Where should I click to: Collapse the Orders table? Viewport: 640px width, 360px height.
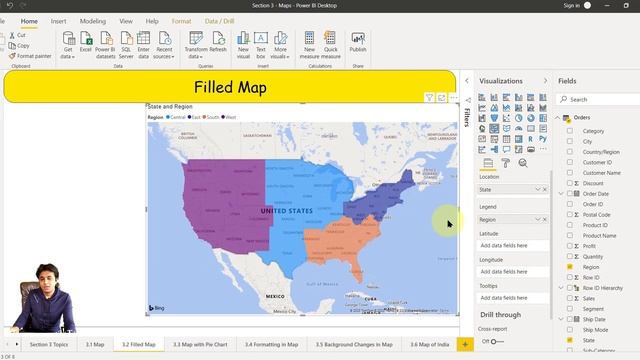coord(558,118)
